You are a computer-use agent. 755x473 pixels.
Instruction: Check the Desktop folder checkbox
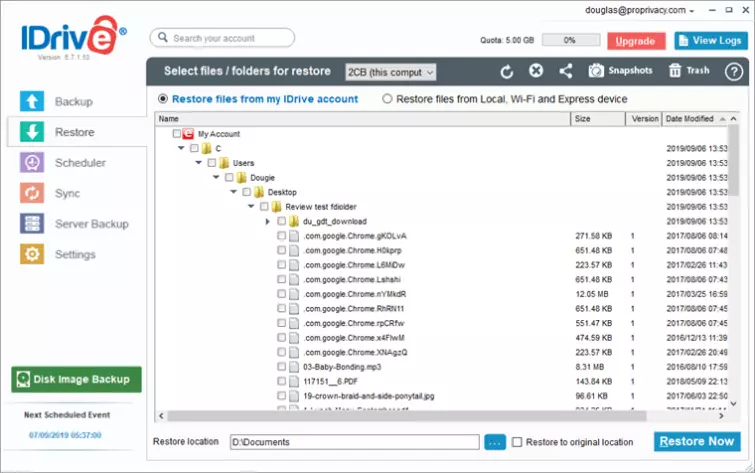[x=247, y=192]
